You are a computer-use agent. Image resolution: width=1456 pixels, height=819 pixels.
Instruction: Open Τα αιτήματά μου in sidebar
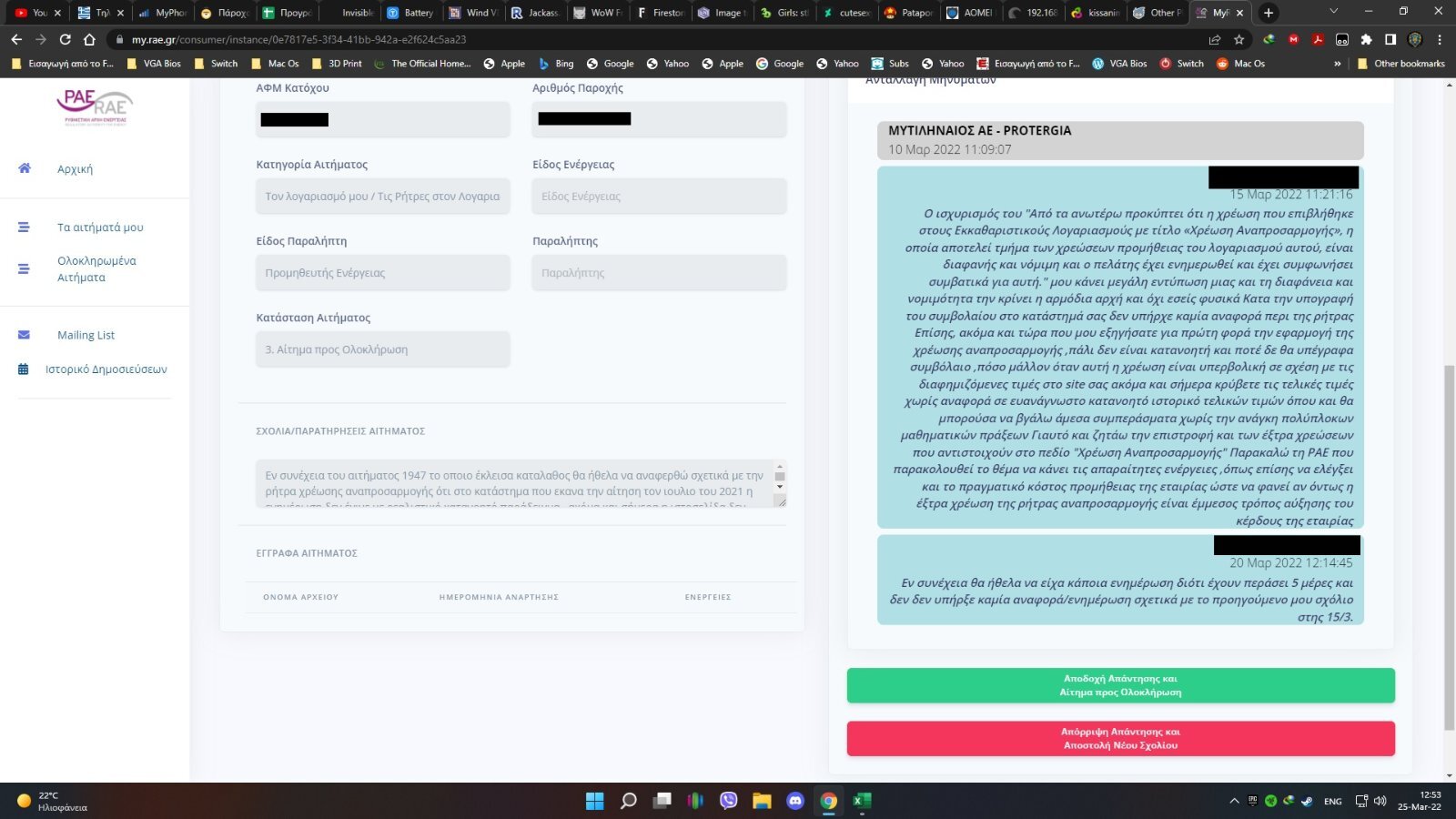(x=100, y=227)
